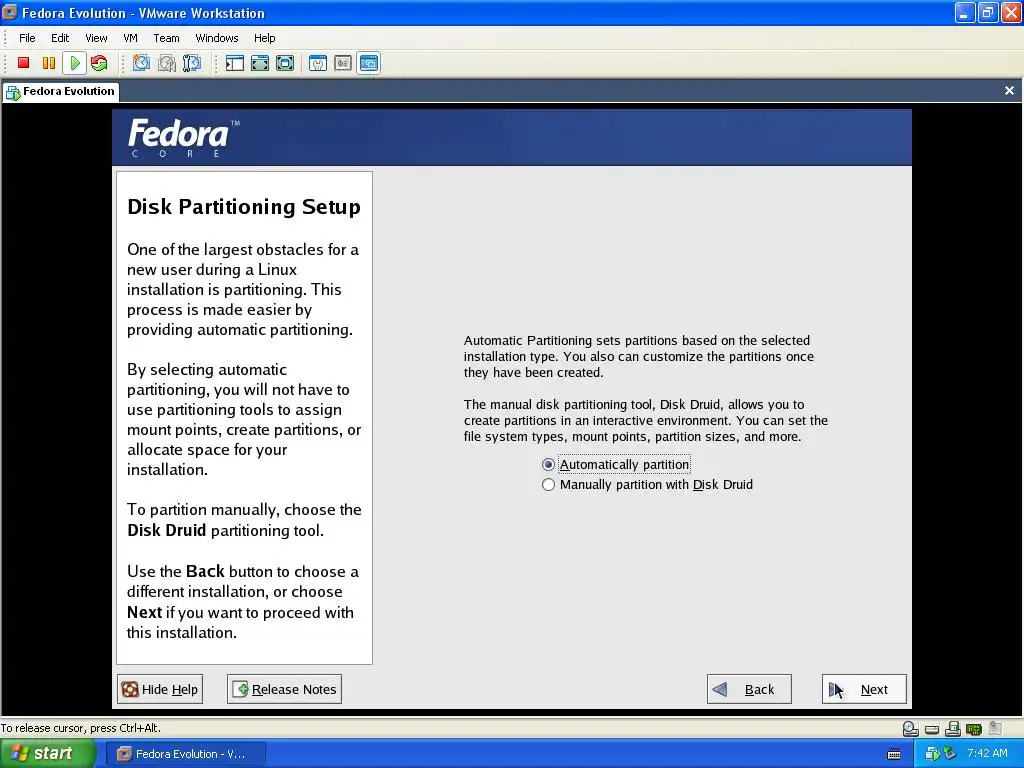Click the green Power On play icon

point(74,63)
